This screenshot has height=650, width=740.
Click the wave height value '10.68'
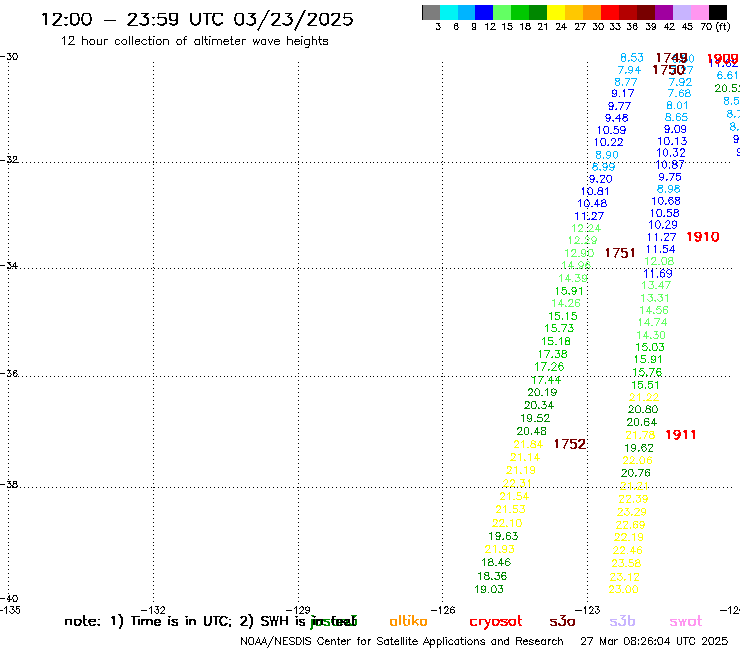point(665,201)
